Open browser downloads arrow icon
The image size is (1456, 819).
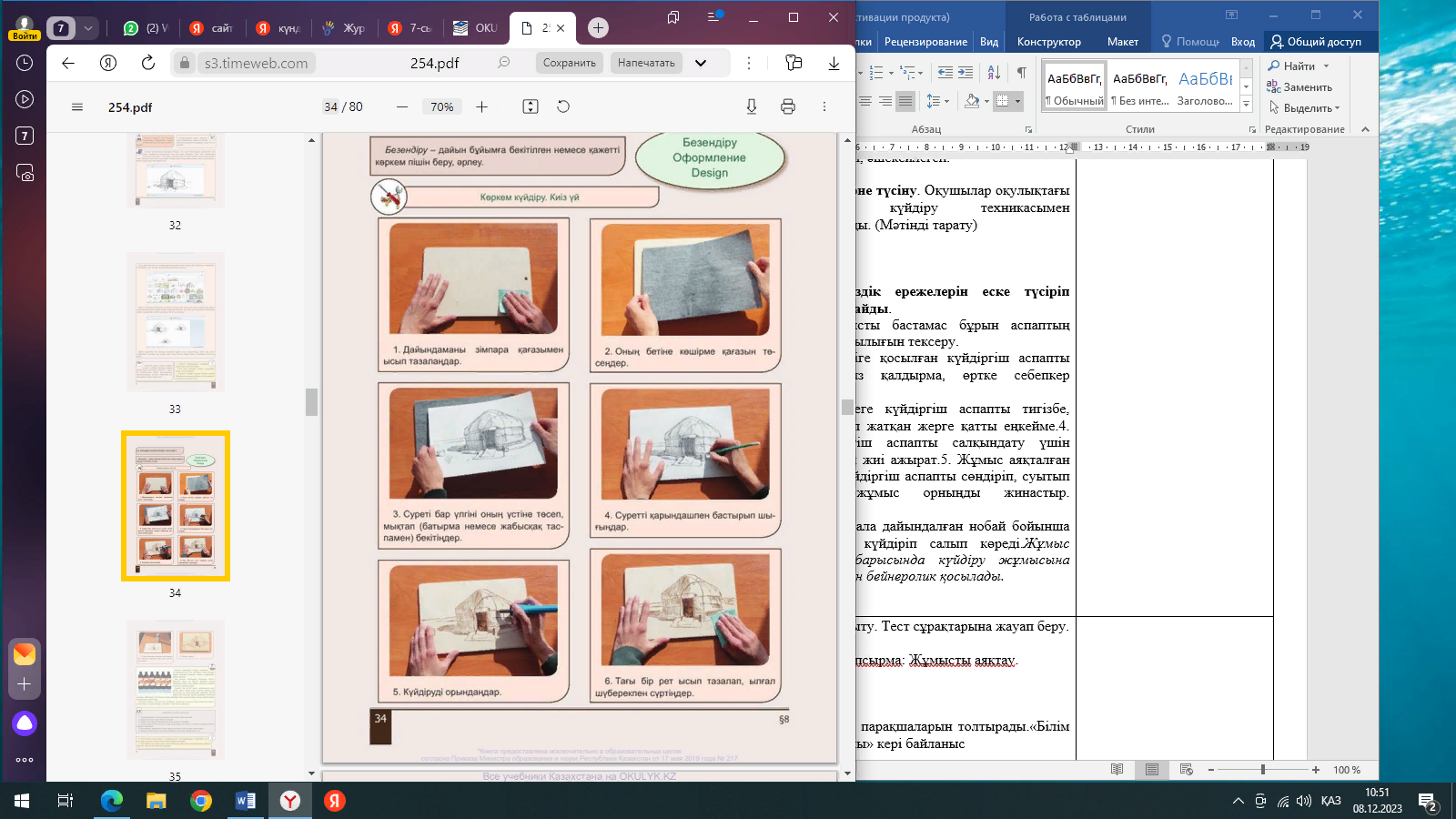coord(834,63)
